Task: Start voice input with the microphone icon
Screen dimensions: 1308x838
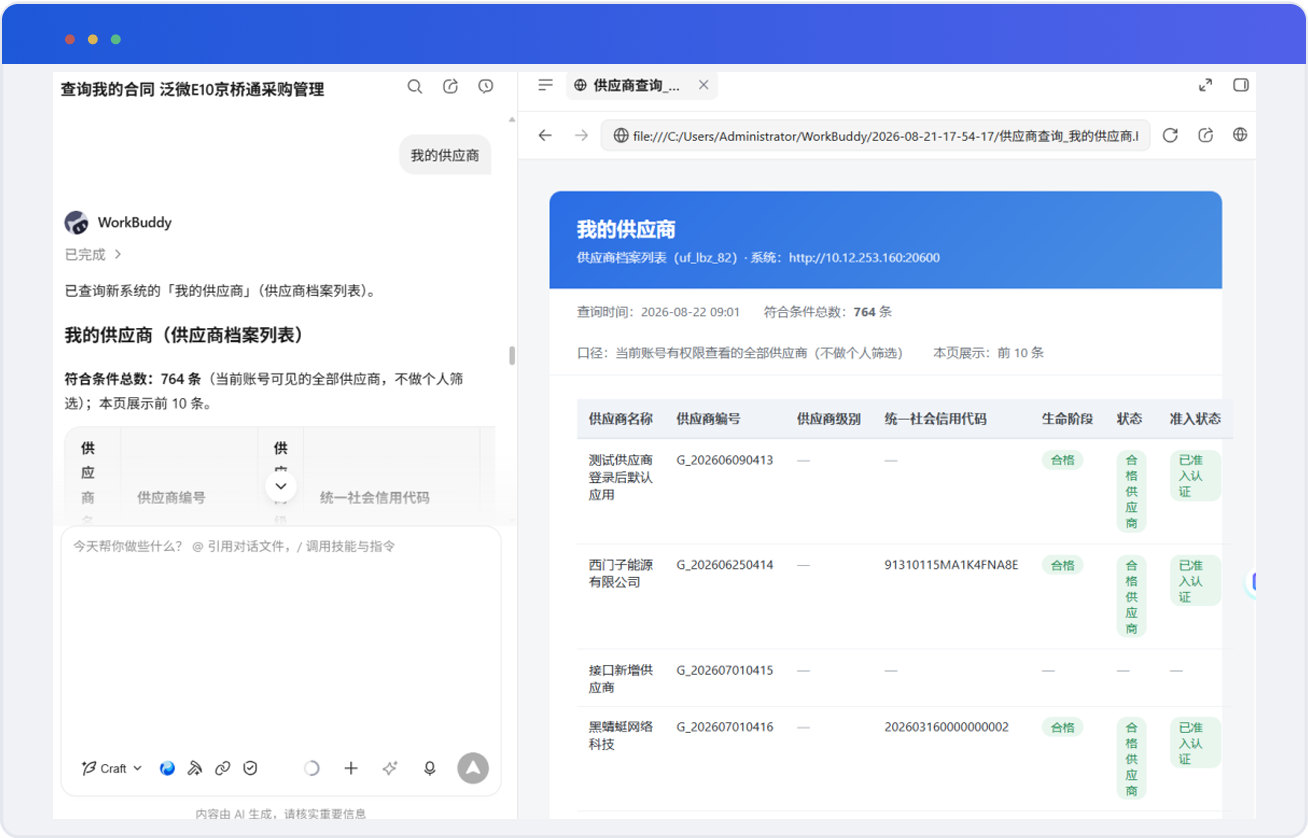Action: point(430,768)
